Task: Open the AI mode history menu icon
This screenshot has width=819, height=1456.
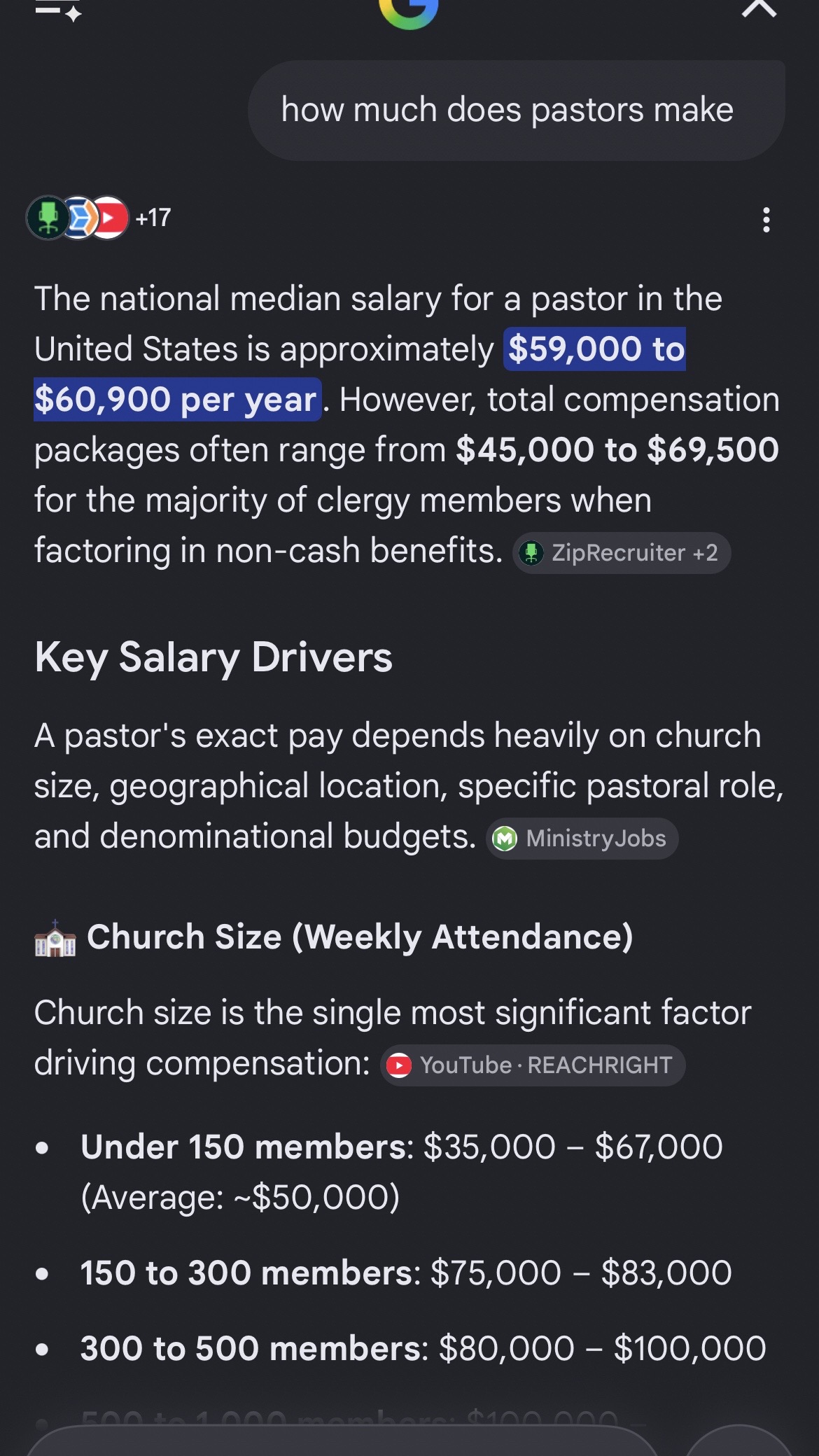Action: 59,10
